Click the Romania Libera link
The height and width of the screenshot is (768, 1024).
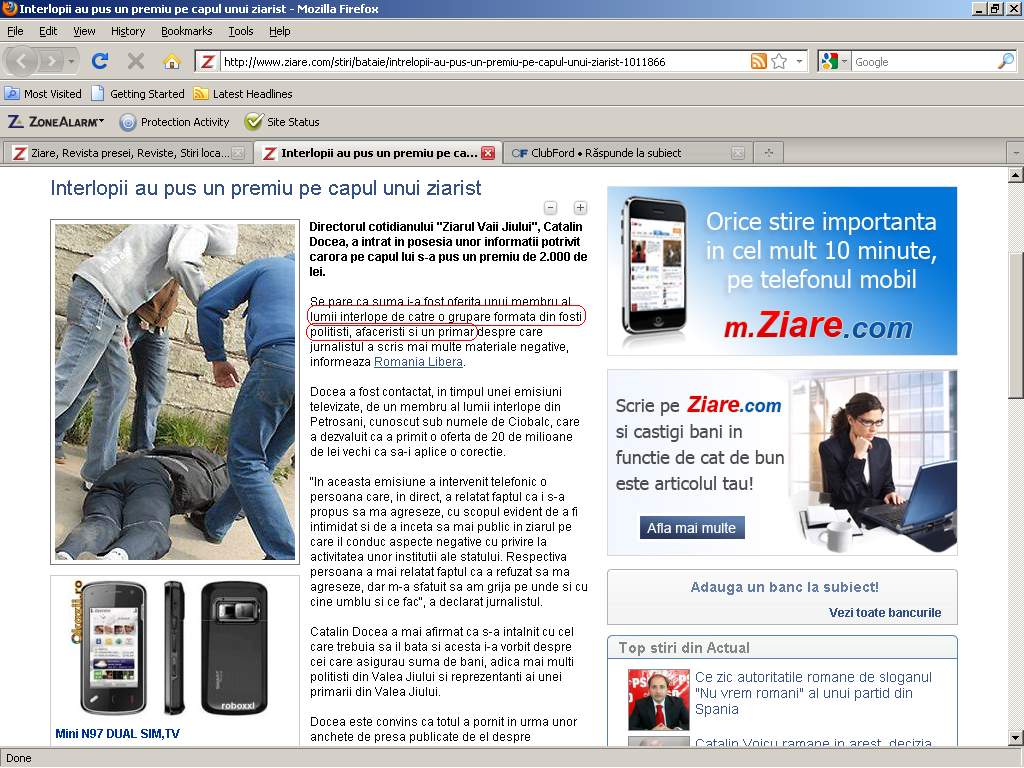(418, 362)
